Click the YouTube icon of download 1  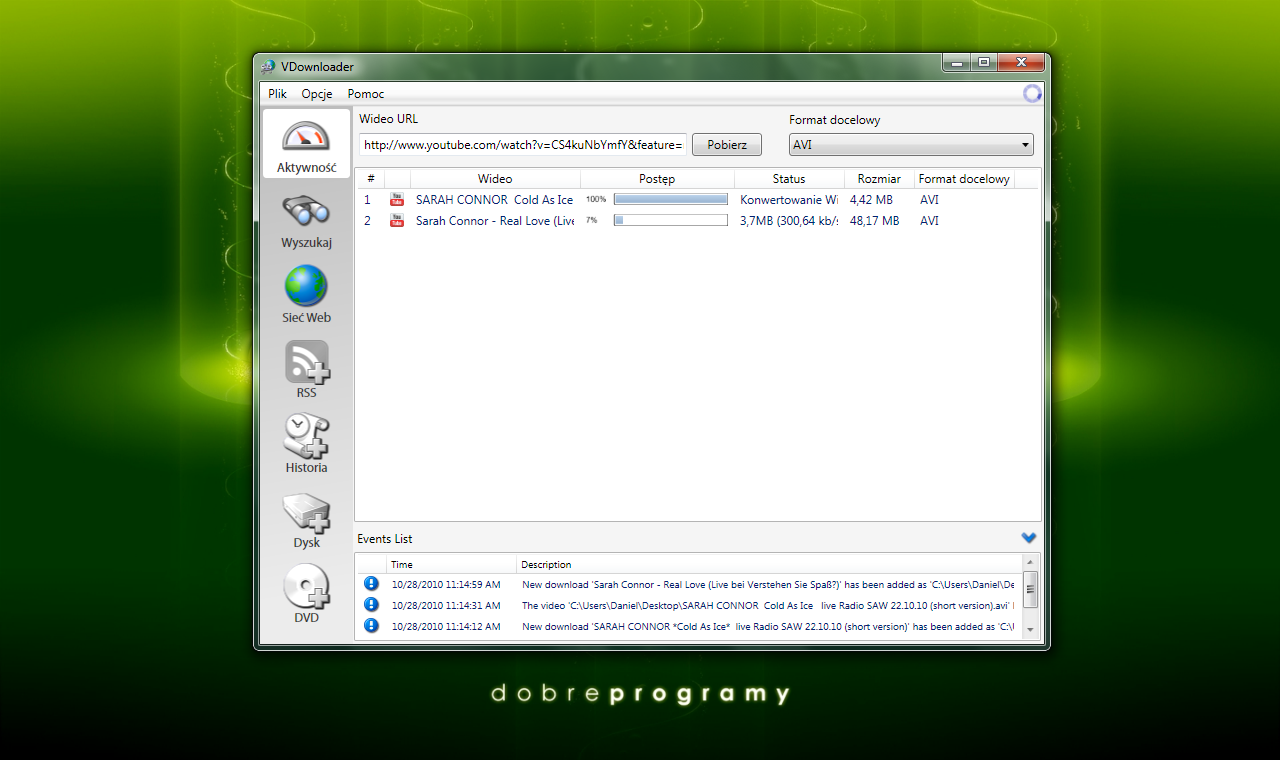(x=397, y=200)
